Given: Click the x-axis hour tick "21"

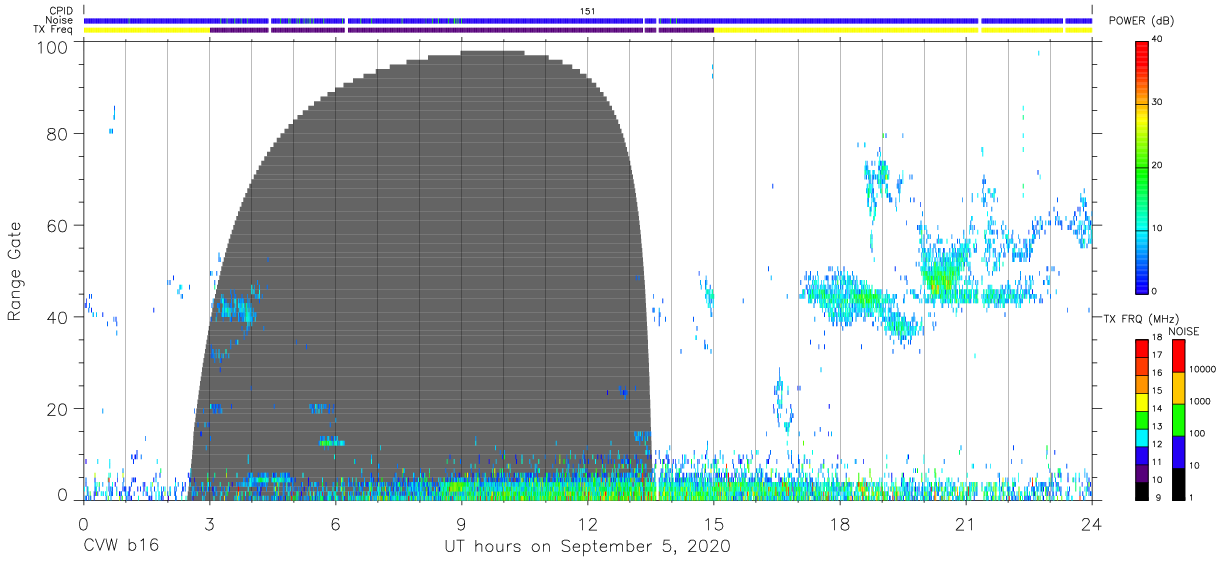Looking at the screenshot, I should click(966, 522).
